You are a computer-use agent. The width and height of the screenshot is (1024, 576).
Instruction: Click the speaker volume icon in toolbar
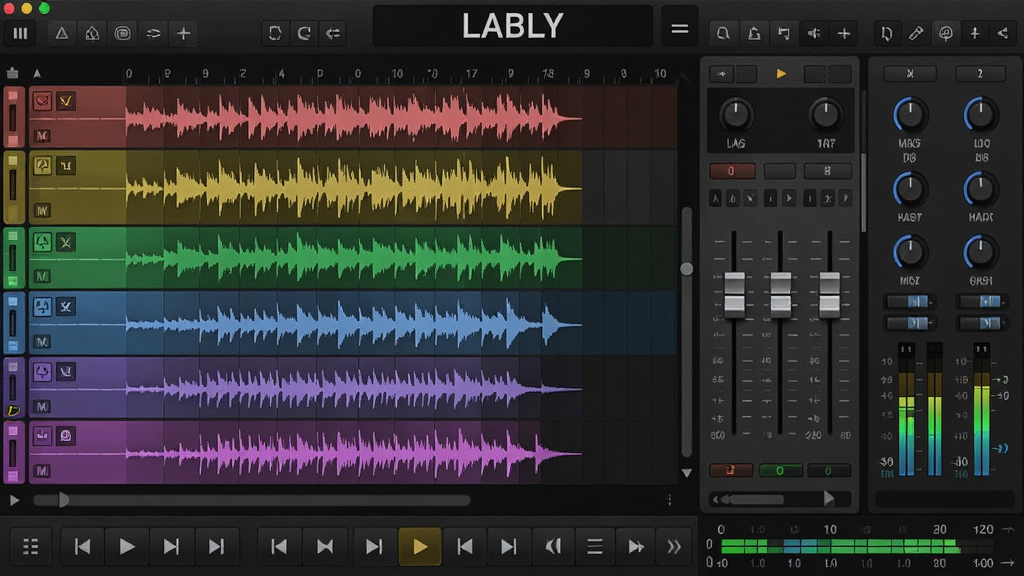(814, 33)
